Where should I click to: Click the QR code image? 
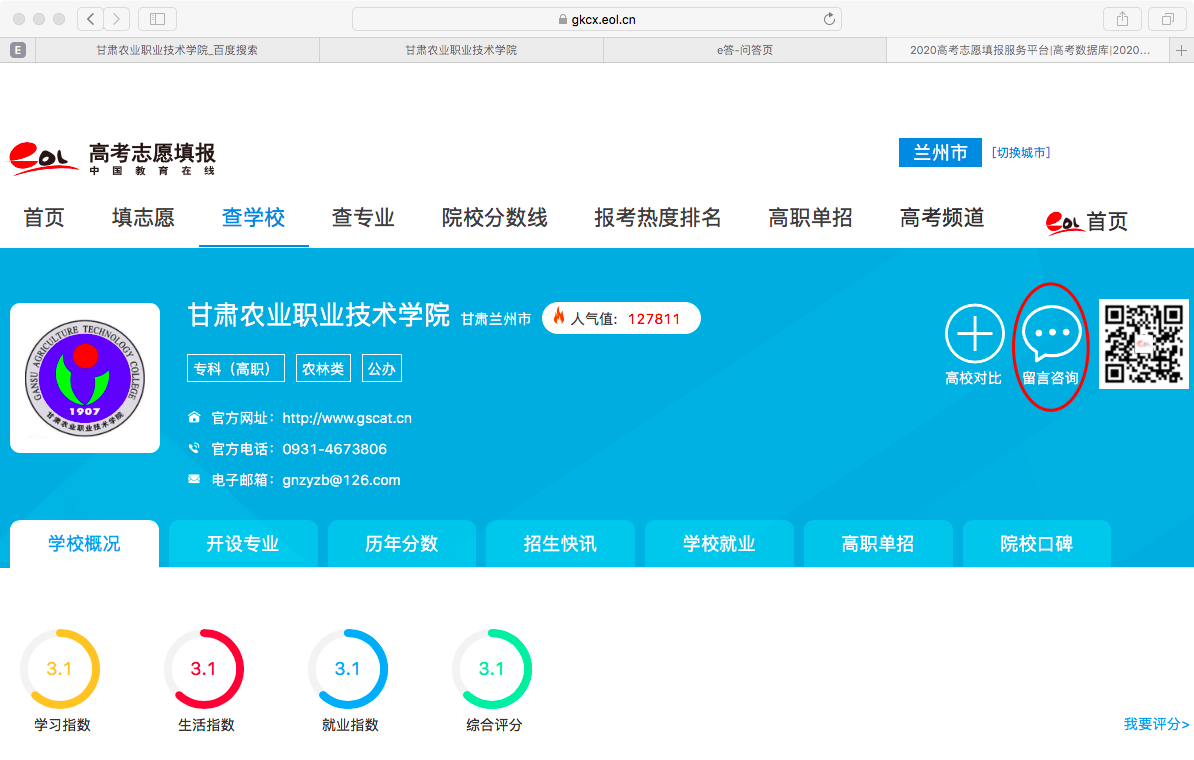pos(1145,343)
